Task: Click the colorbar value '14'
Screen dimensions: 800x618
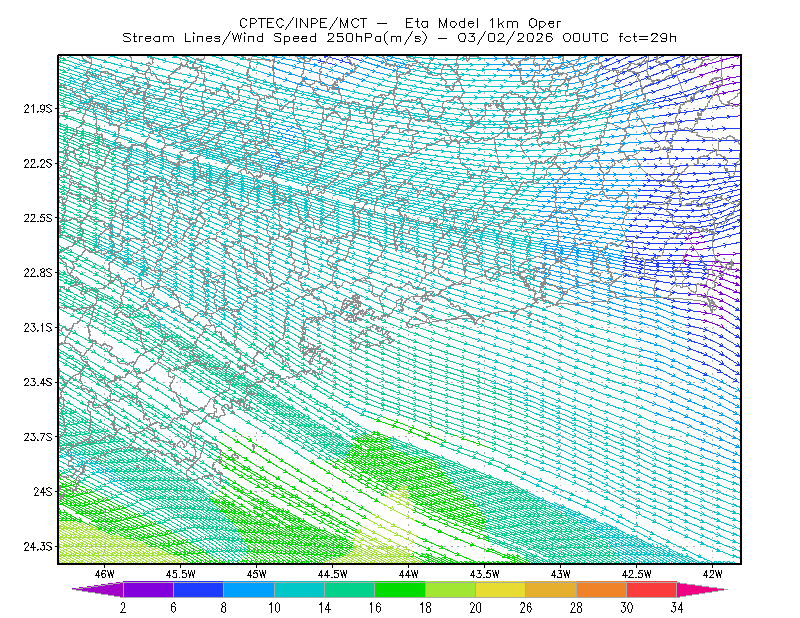Action: pos(324,608)
